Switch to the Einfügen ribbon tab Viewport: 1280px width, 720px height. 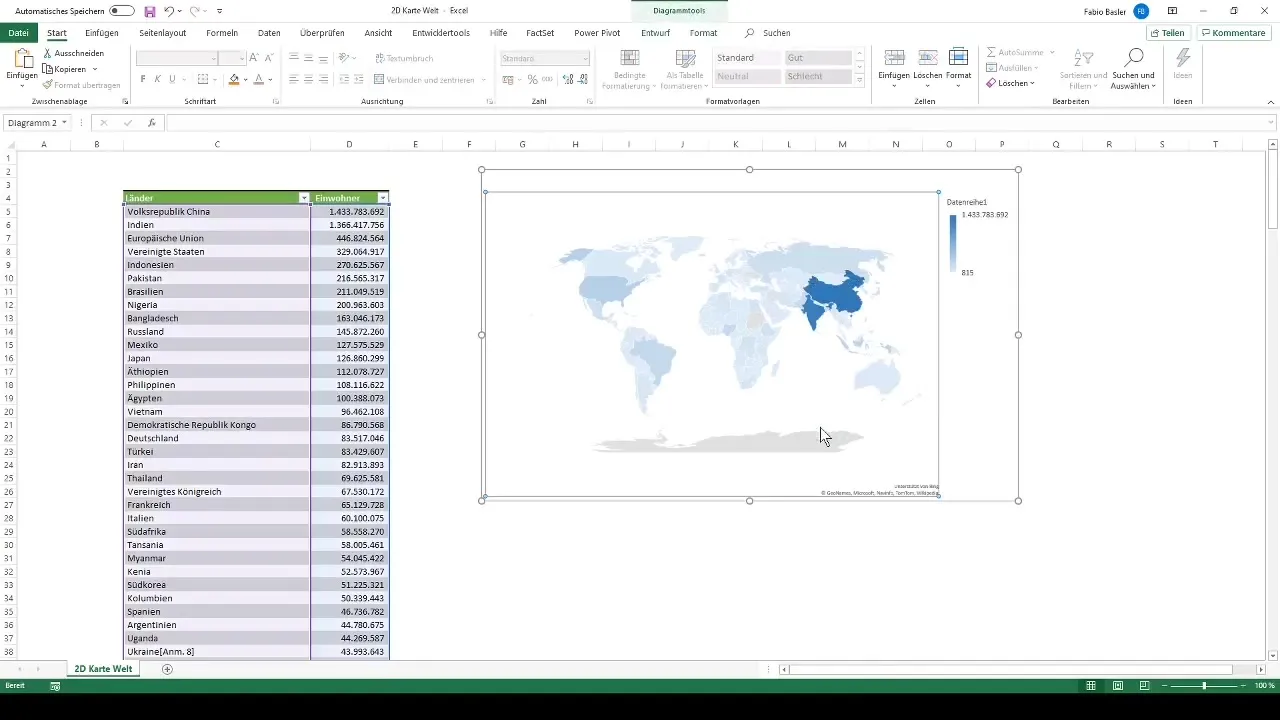coord(102,33)
